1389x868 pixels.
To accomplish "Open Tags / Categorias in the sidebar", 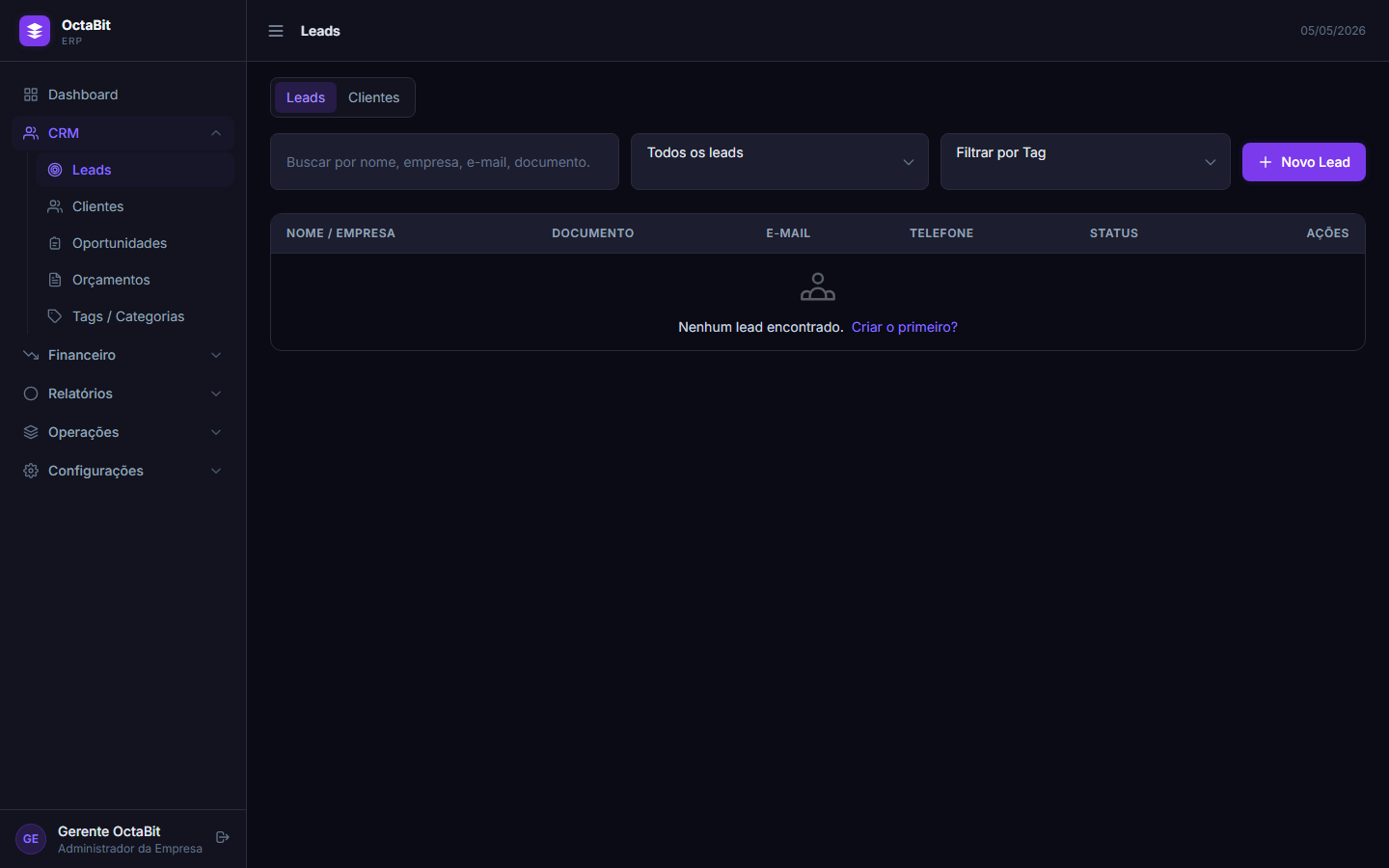I will (x=135, y=316).
